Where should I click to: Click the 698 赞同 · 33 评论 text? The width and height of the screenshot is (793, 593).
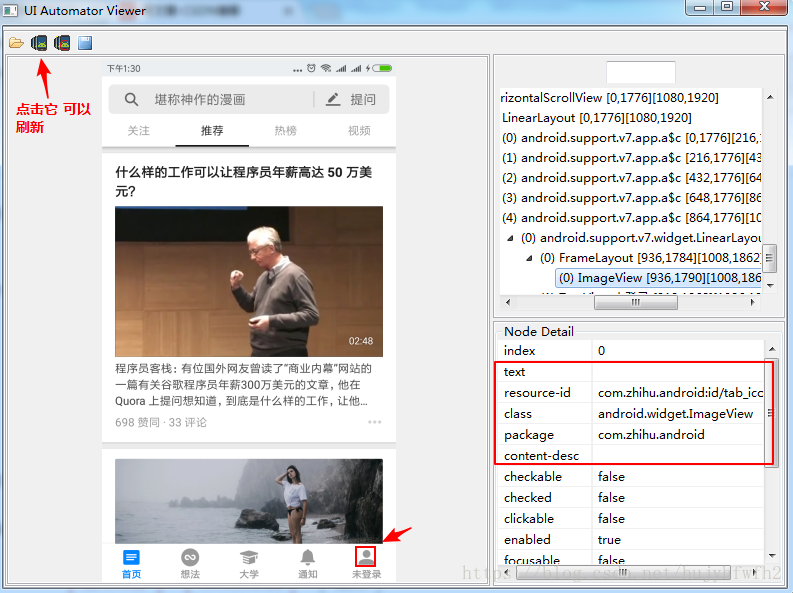tap(161, 423)
